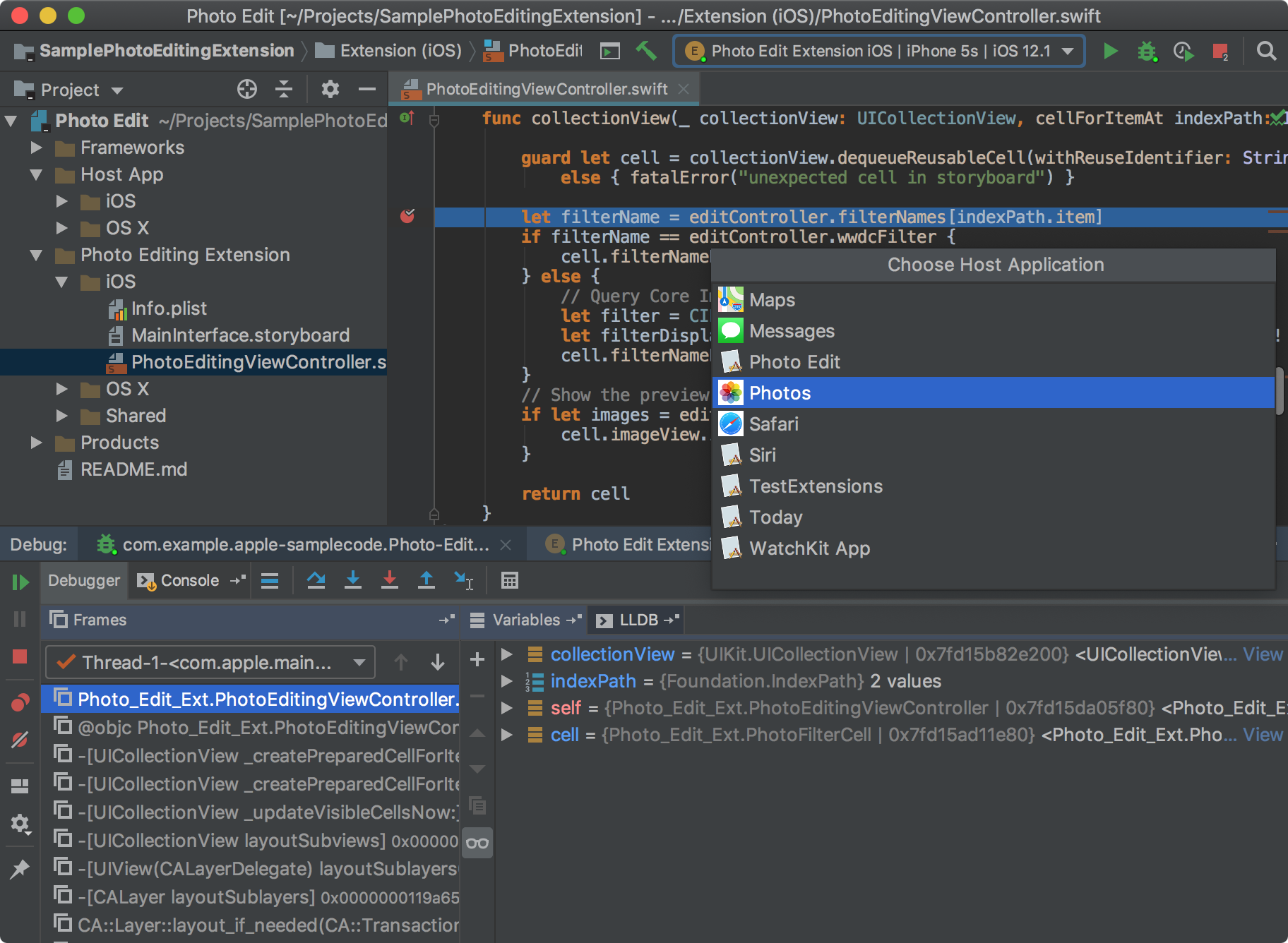
Task: Open Project panel settings gear
Action: [x=330, y=89]
